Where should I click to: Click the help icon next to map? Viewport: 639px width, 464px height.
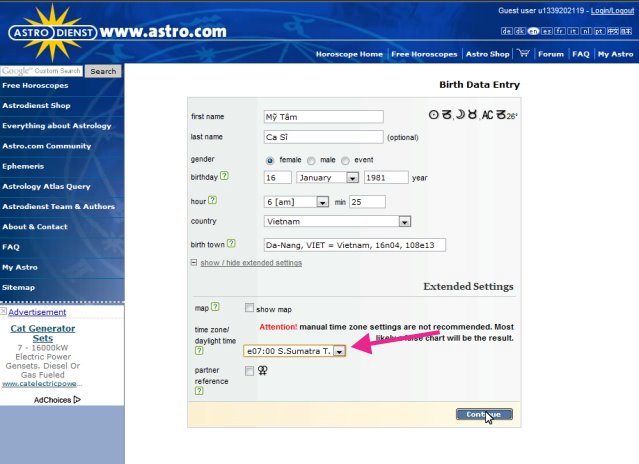215,306
